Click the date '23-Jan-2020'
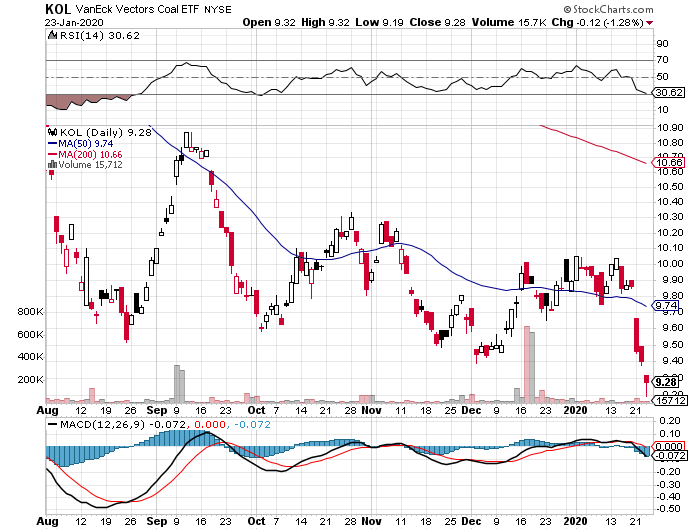This screenshot has height=530, width=700. point(74,22)
